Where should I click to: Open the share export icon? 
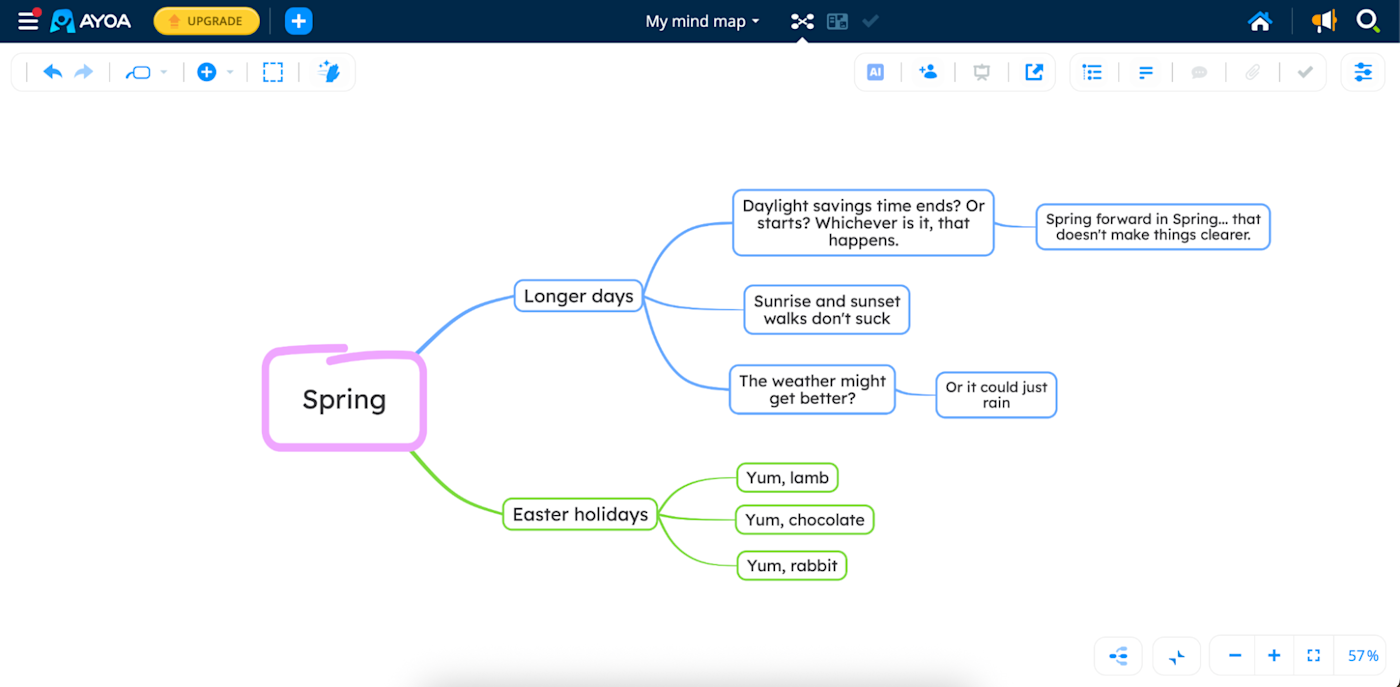click(x=1034, y=72)
